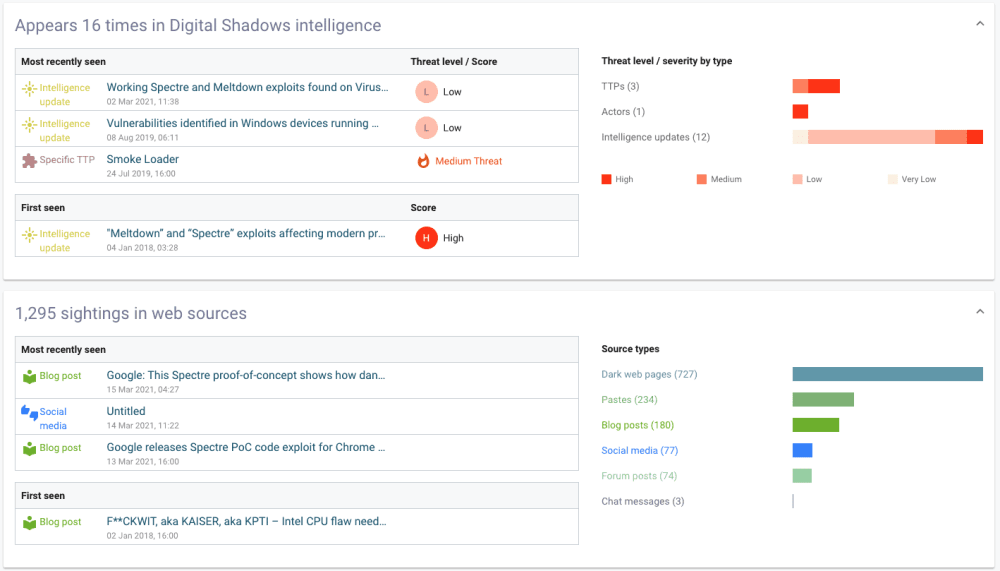1000x571 pixels.
Task: Open Vulnerabilities identified in Windows devices link
Action: click(x=242, y=123)
